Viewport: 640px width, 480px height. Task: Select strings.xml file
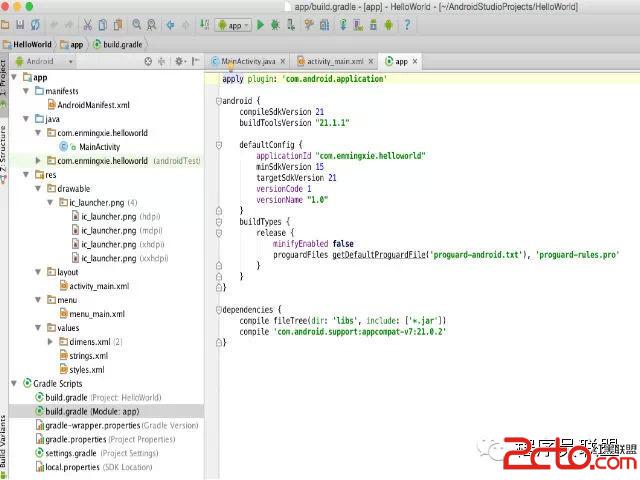(84, 356)
